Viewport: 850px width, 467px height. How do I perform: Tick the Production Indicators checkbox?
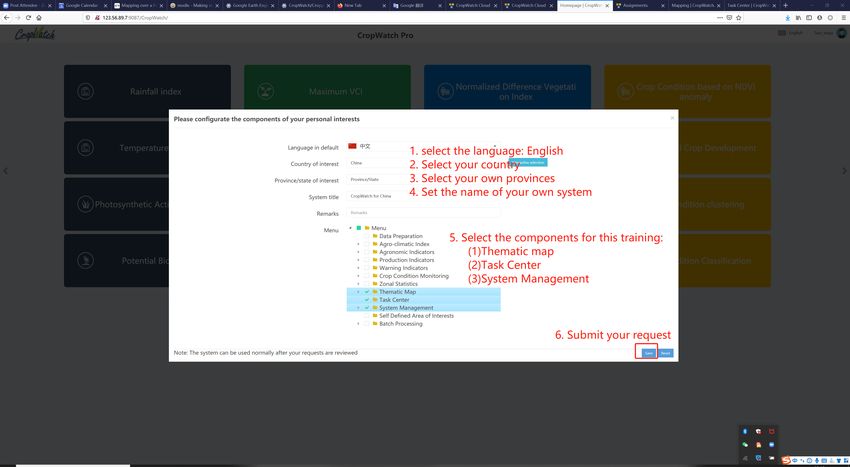coord(367,260)
